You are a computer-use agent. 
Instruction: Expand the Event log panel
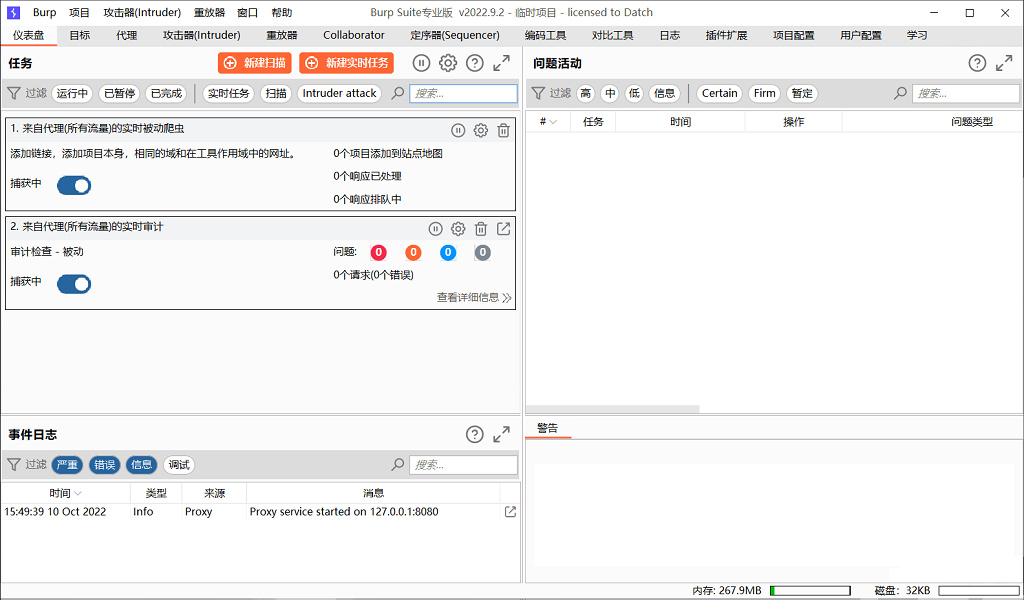(502, 434)
